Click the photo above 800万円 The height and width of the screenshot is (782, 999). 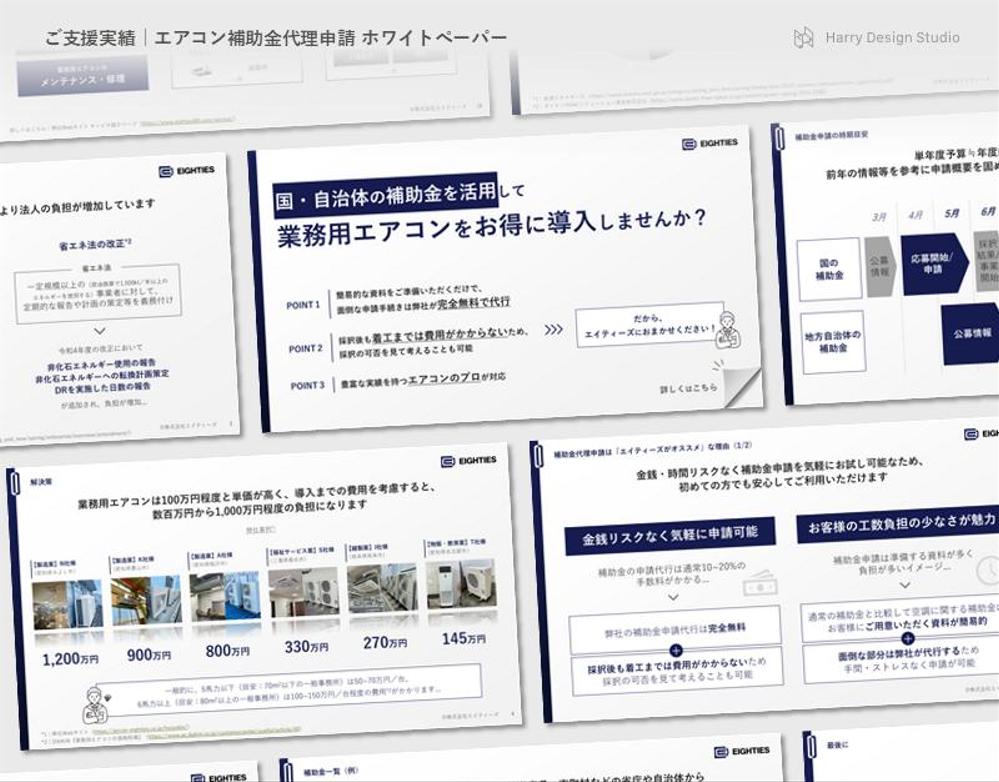click(x=225, y=596)
